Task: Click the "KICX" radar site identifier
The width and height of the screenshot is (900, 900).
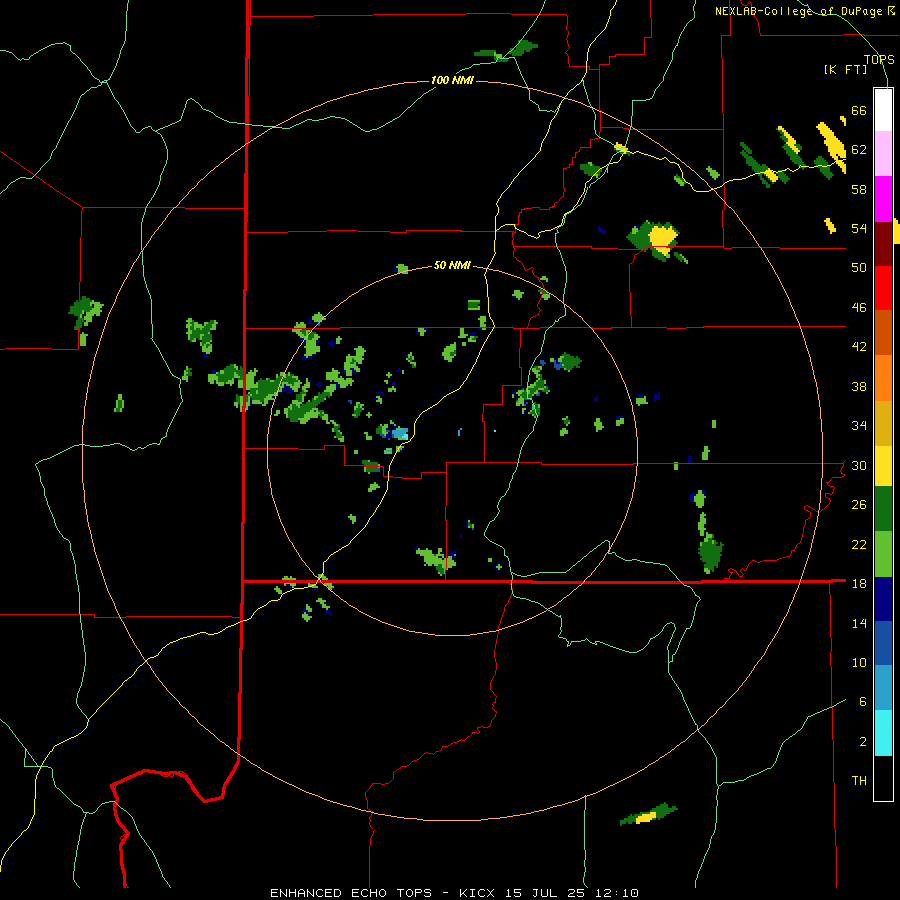Action: click(x=479, y=893)
